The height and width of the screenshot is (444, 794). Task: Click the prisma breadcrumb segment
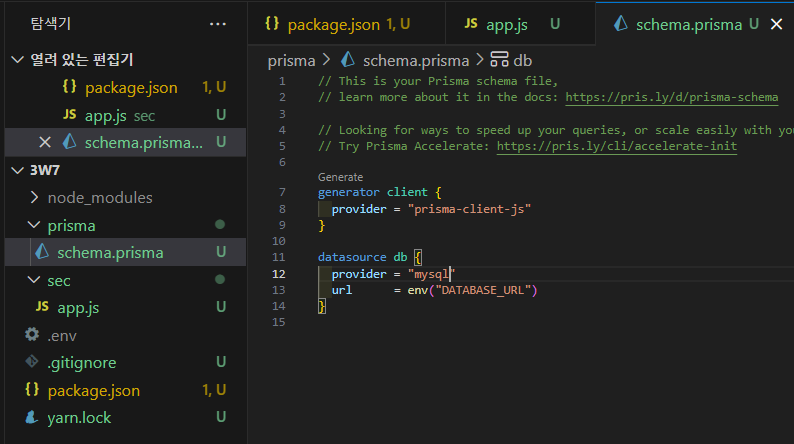click(291, 61)
